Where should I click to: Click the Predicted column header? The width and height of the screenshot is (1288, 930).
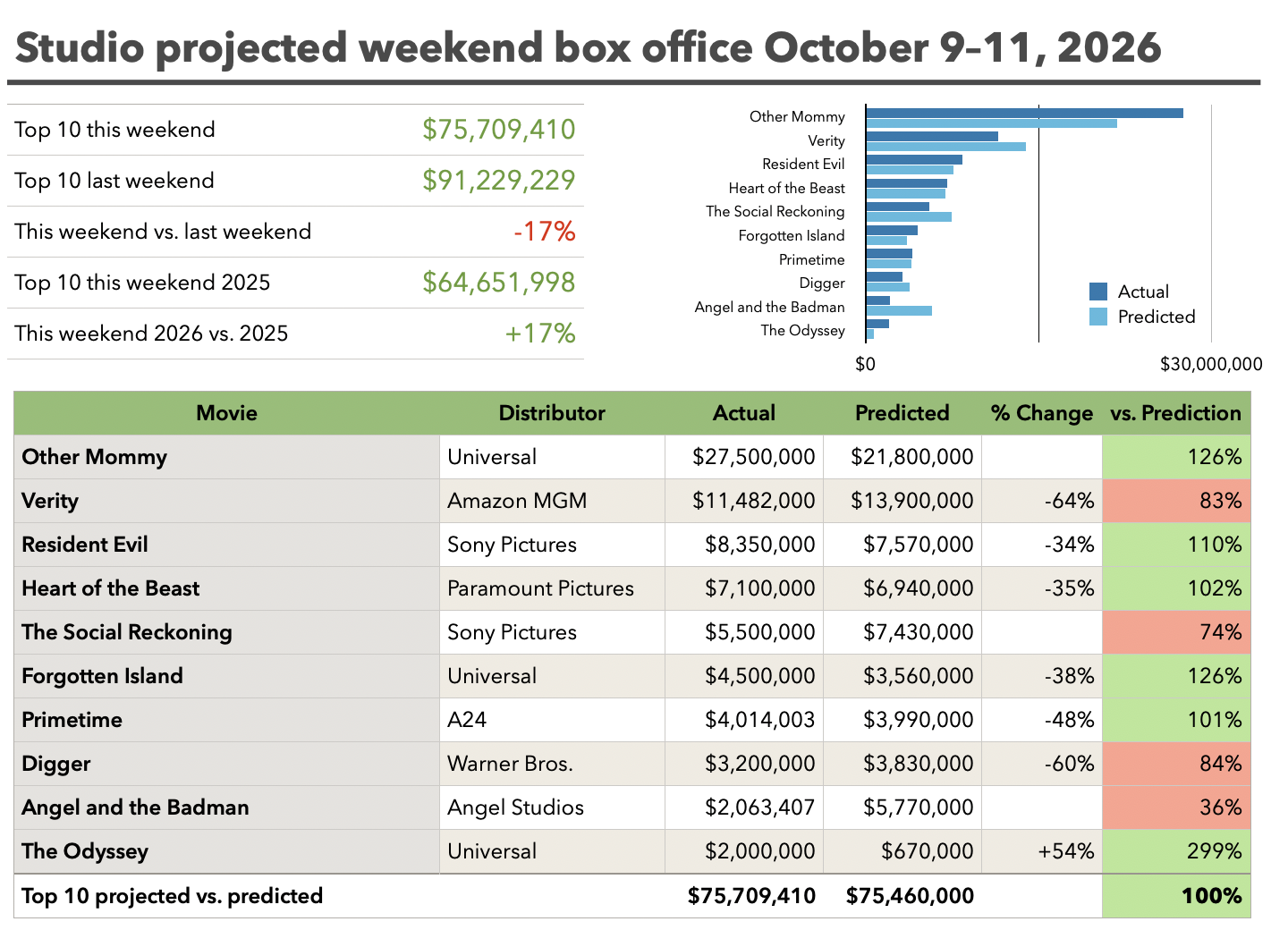click(902, 413)
